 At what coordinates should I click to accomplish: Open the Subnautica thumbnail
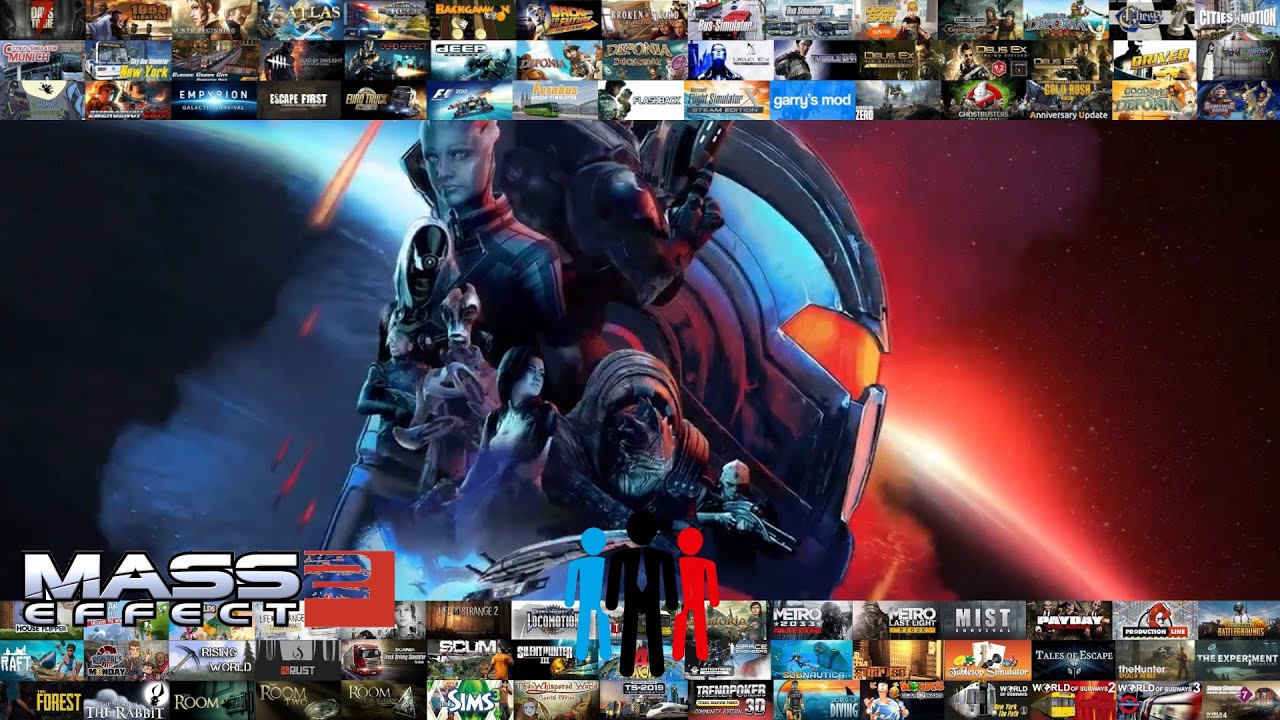[x=811, y=660]
